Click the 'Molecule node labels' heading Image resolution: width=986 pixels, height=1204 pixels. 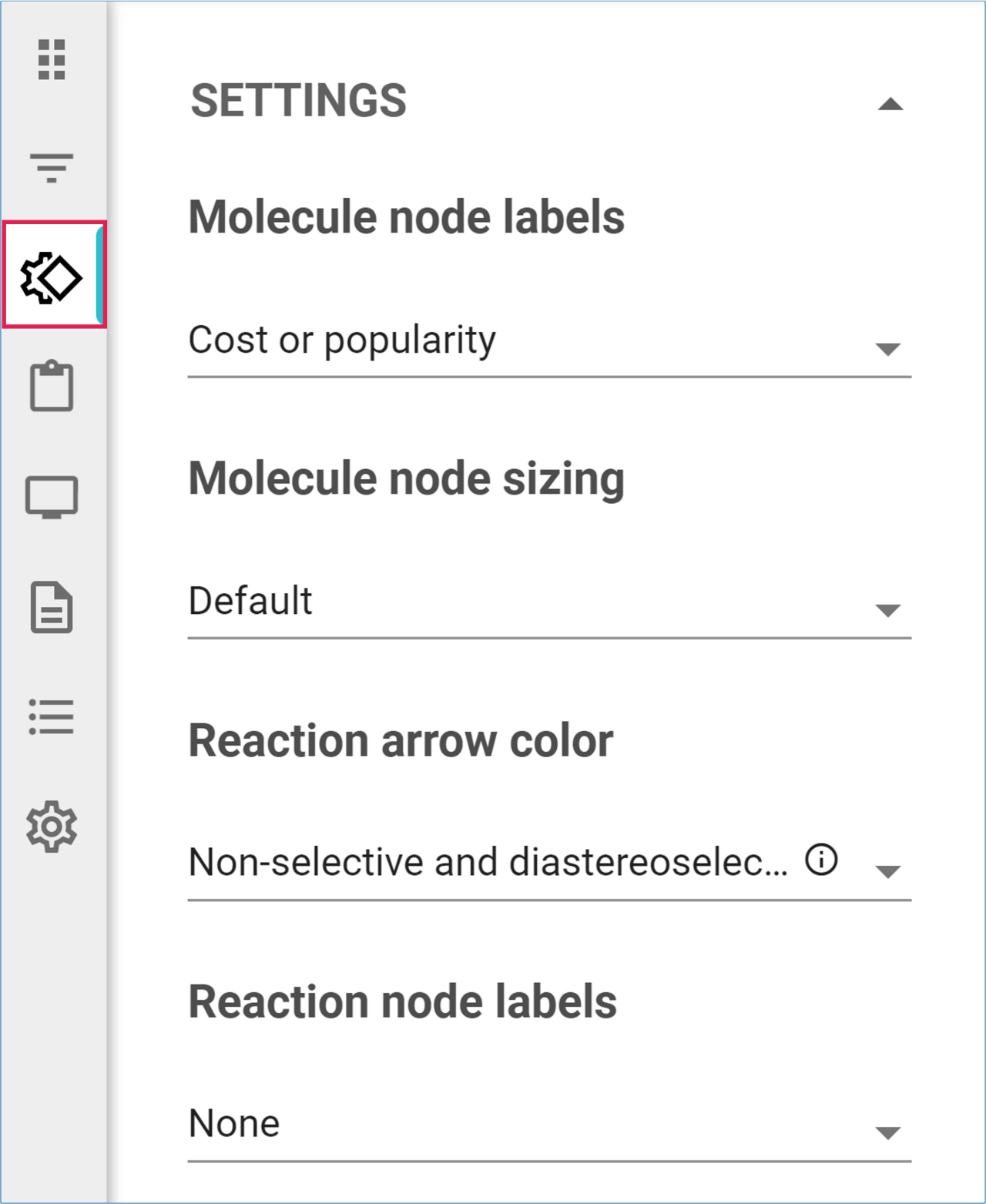pyautogui.click(x=406, y=216)
